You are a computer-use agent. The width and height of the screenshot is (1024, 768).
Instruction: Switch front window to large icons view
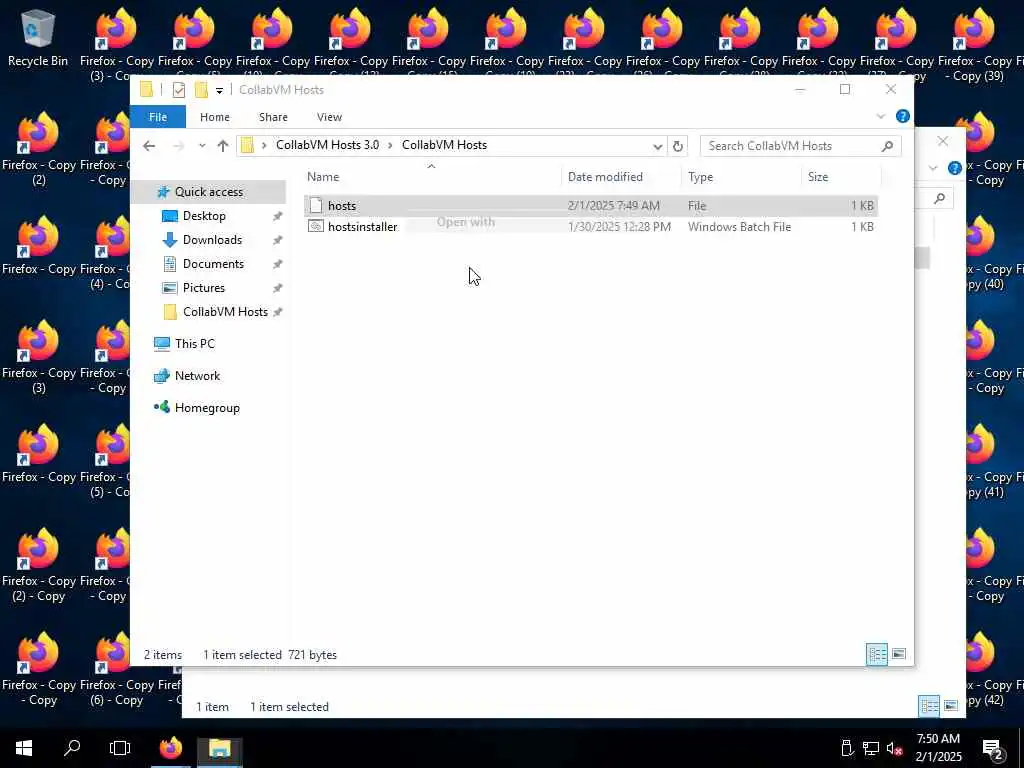click(x=899, y=654)
